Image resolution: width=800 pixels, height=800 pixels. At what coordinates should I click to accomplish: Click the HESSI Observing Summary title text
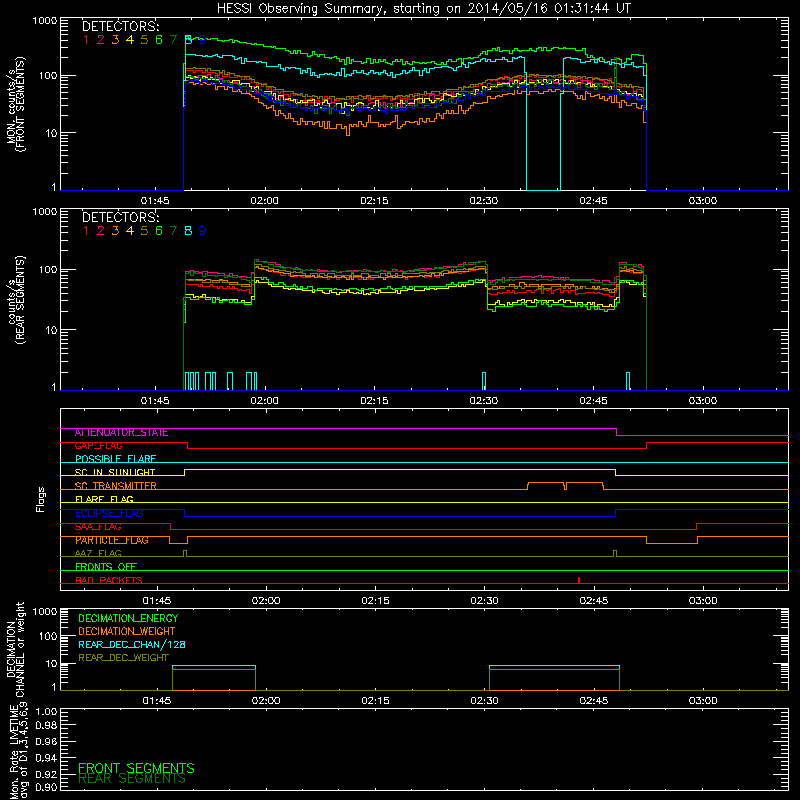pos(424,9)
